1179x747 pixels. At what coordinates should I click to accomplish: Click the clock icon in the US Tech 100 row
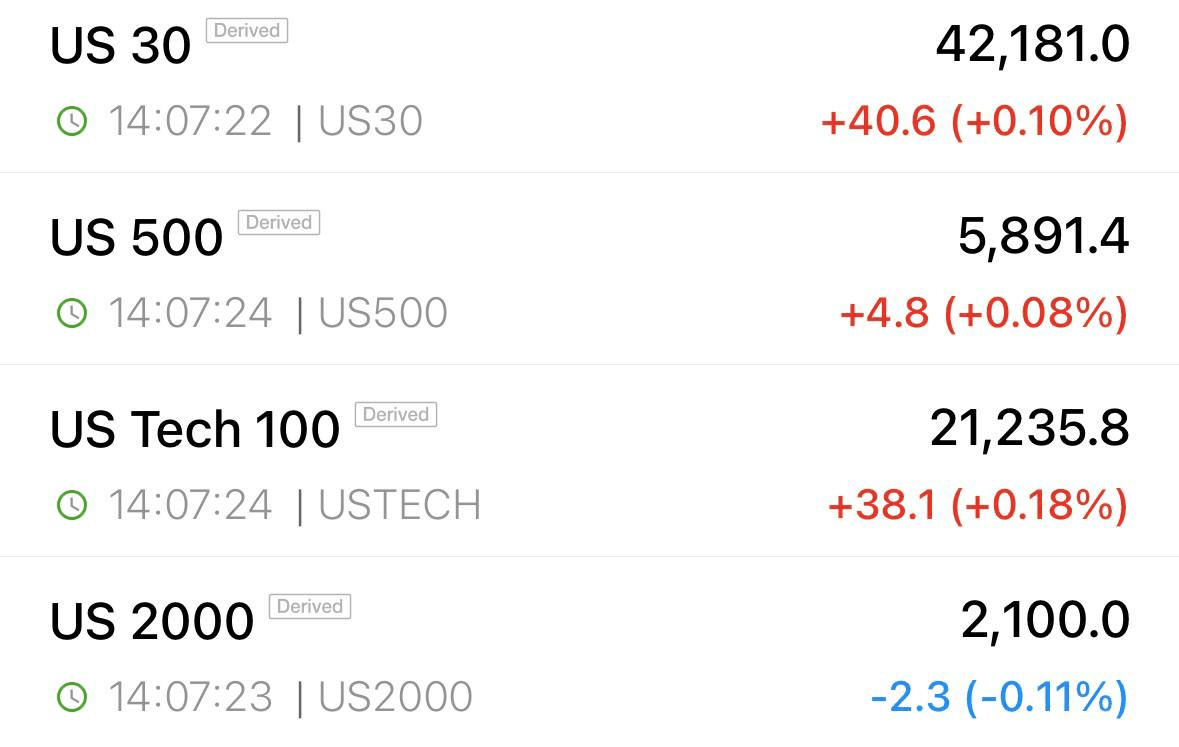[x=72, y=505]
